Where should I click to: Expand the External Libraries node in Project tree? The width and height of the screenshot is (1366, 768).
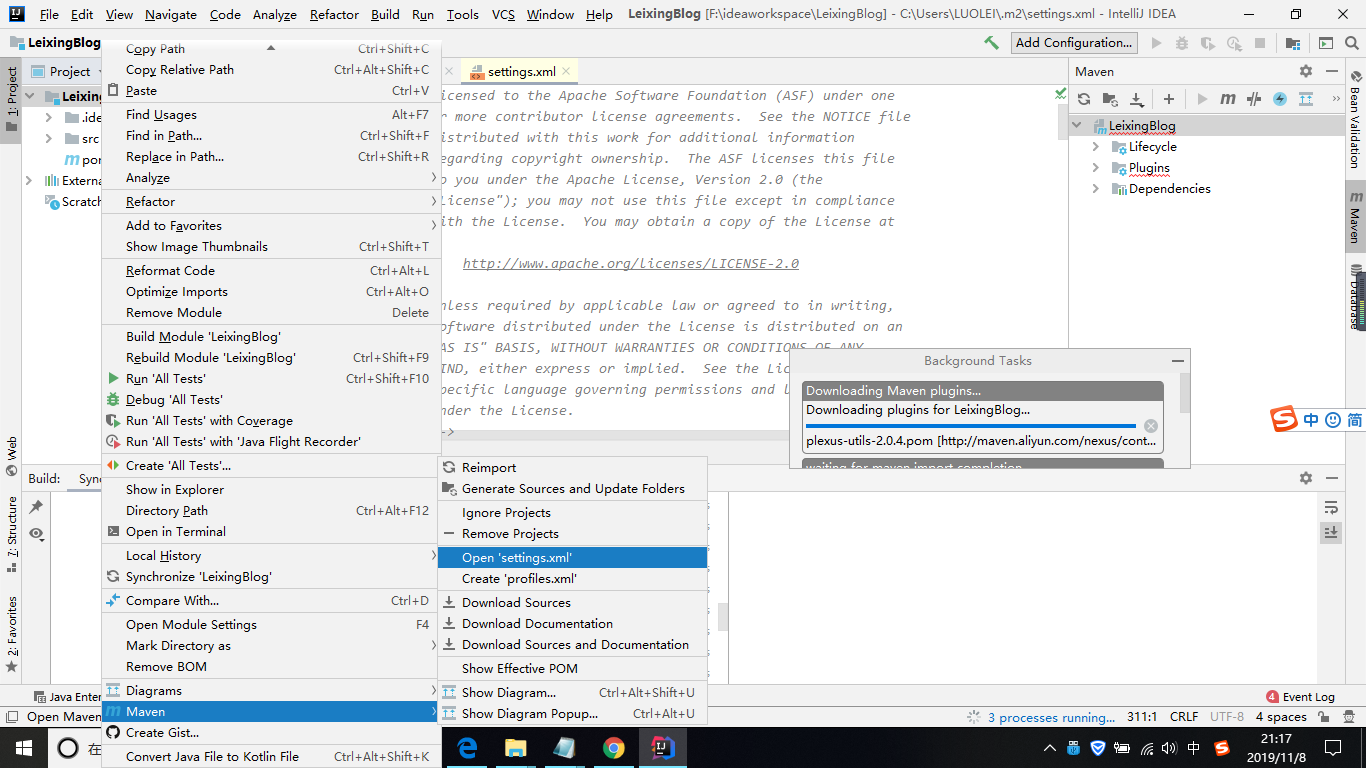point(29,181)
